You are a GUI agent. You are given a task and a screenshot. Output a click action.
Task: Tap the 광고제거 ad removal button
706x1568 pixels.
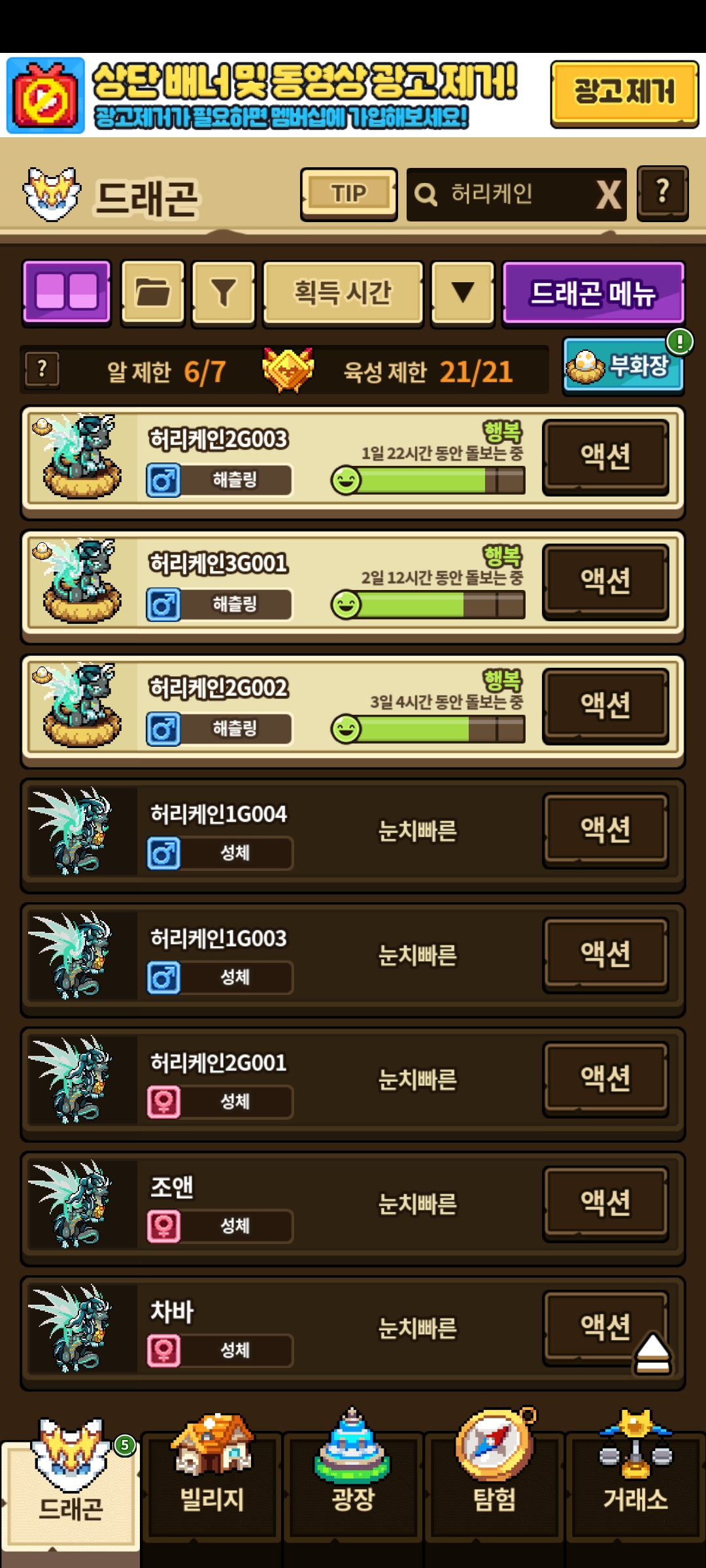[x=624, y=93]
